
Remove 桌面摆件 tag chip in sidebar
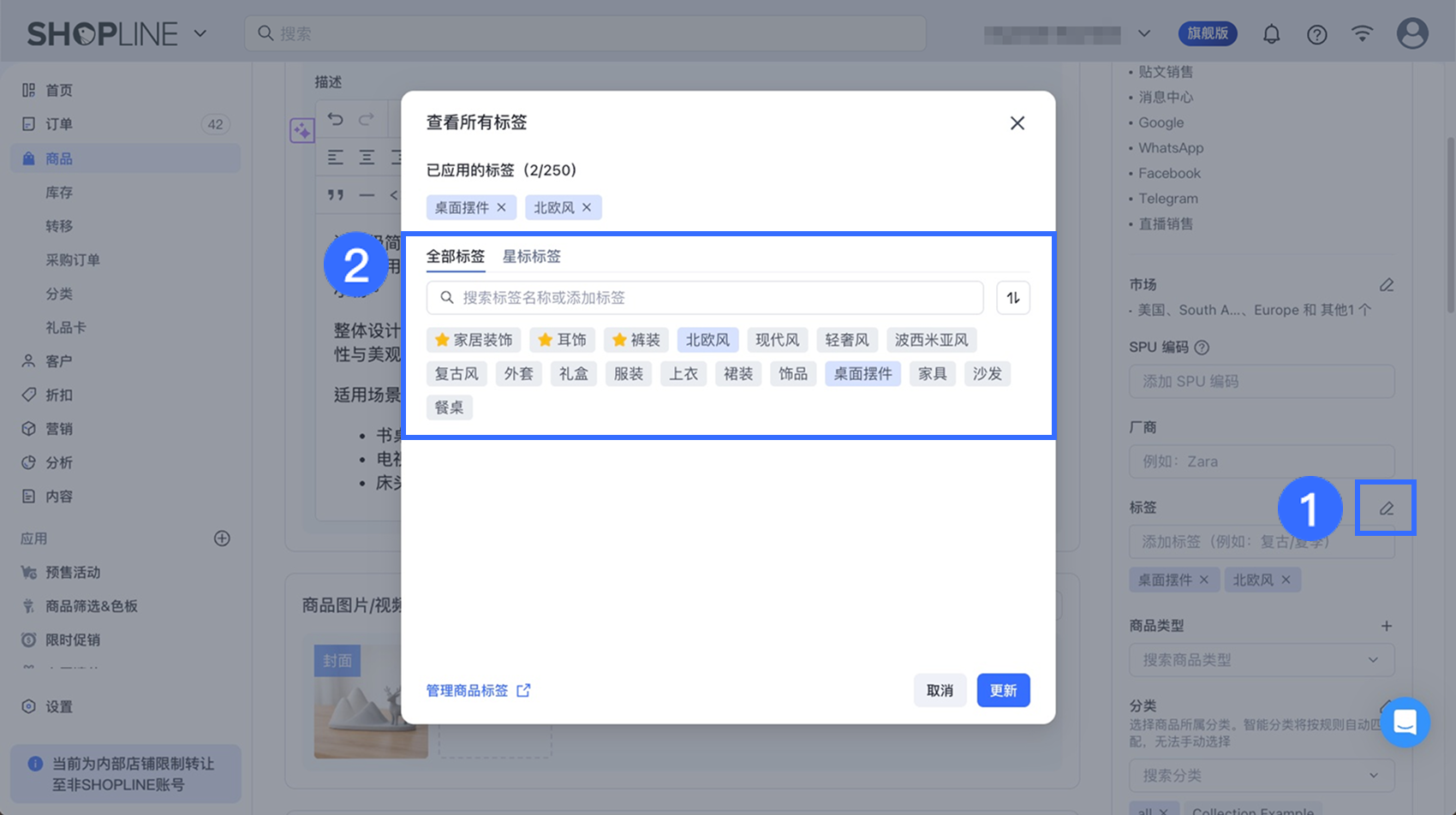point(1204,580)
